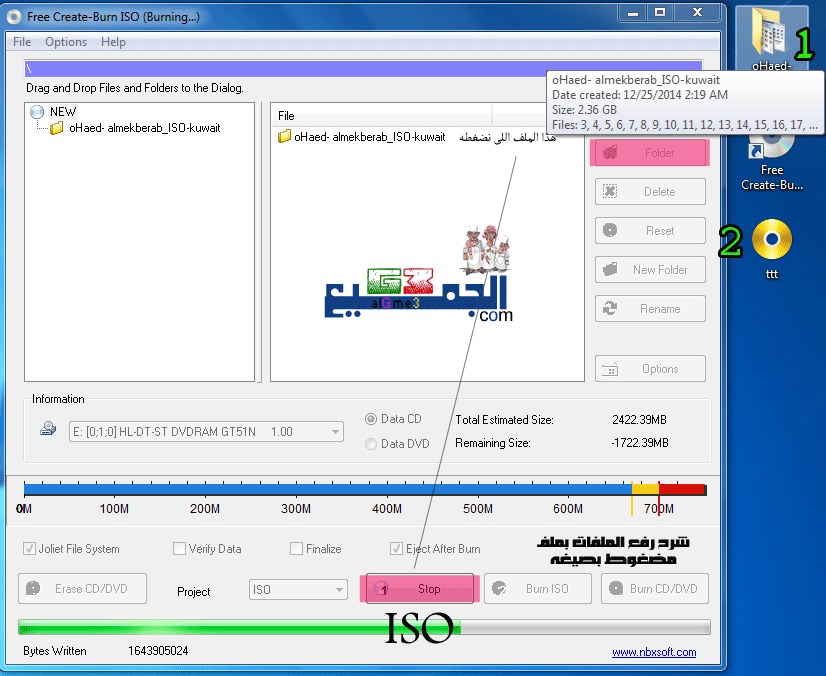
Task: Click the Burn ISO button label
Action: (x=547, y=589)
